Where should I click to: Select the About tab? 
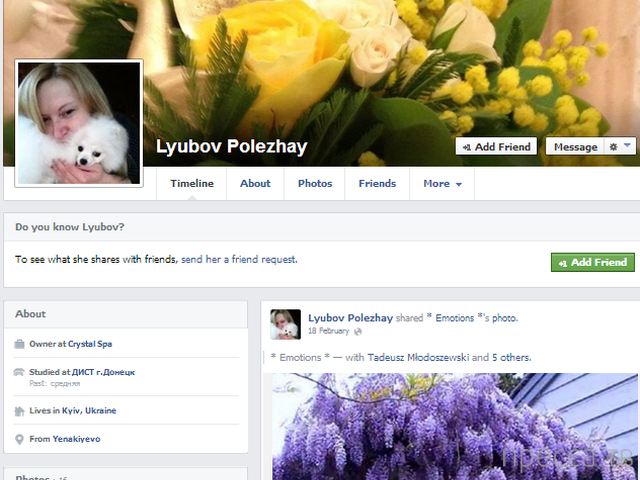255,184
